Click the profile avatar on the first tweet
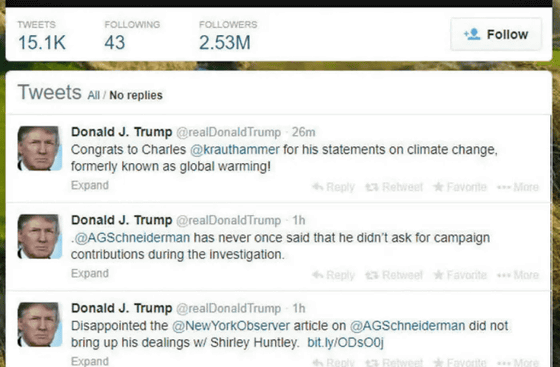 39,148
